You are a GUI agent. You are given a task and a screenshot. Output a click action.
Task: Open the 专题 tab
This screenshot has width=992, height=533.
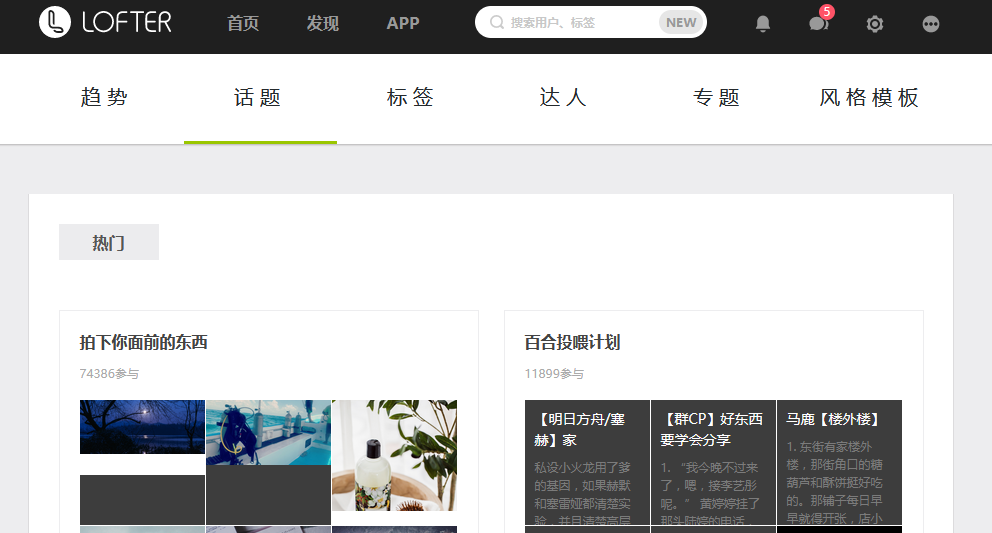716,97
